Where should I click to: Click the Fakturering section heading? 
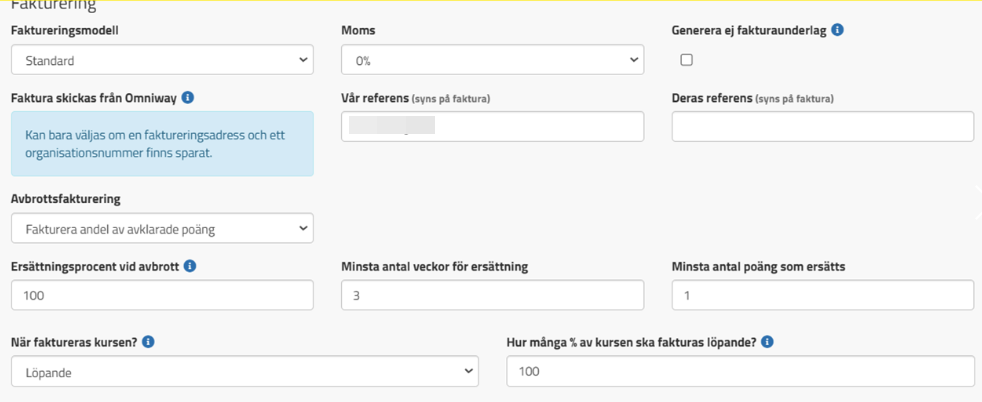[53, 6]
